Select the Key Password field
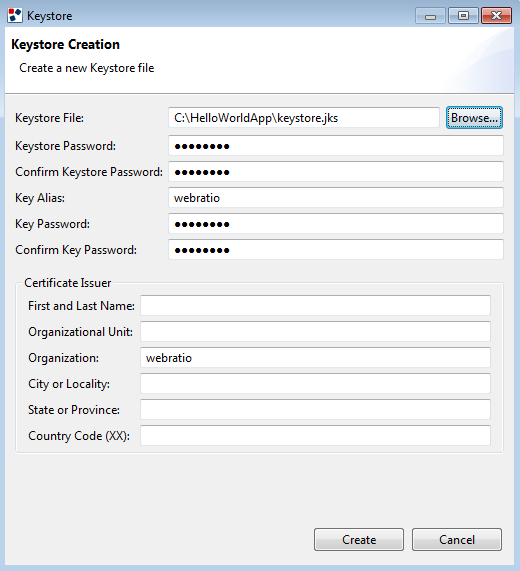 336,224
